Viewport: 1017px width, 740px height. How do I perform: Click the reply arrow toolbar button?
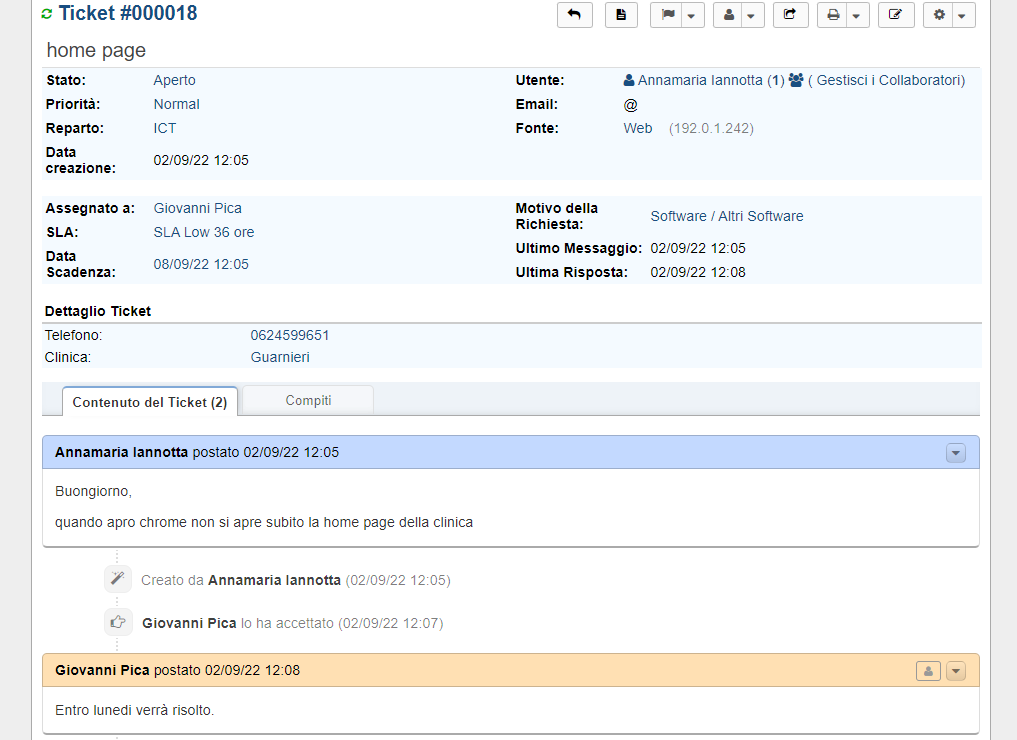coord(574,15)
